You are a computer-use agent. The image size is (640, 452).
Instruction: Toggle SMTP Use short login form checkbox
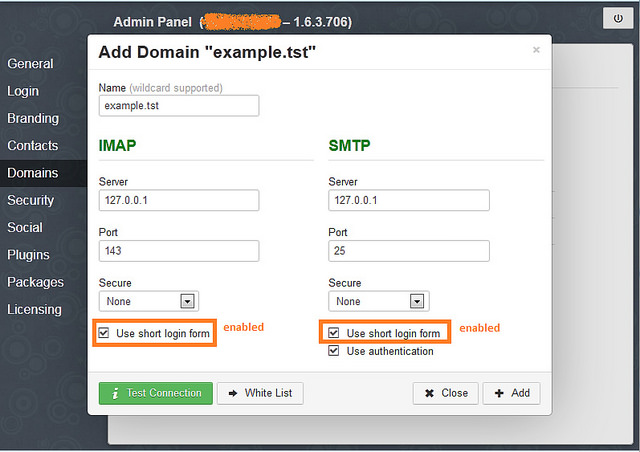click(335, 333)
